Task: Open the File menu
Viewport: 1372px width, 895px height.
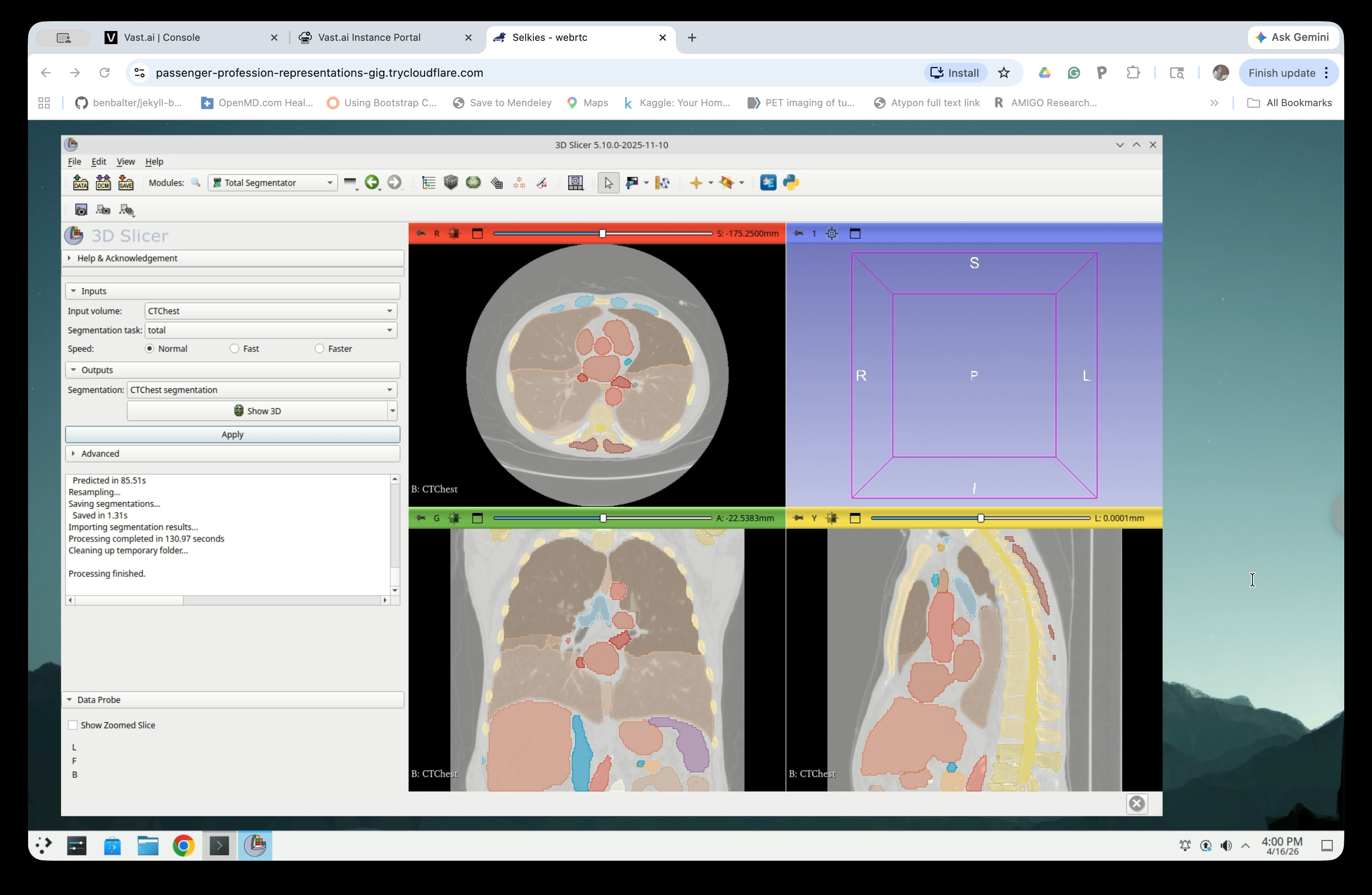Action: [74, 161]
